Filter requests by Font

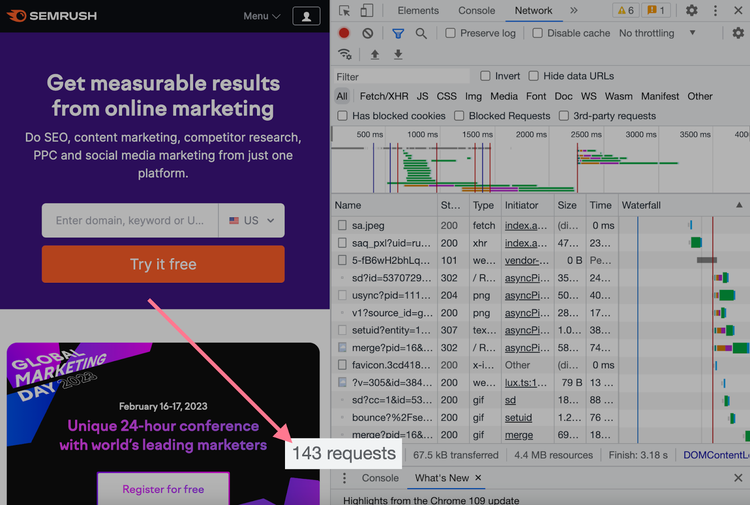click(536, 96)
